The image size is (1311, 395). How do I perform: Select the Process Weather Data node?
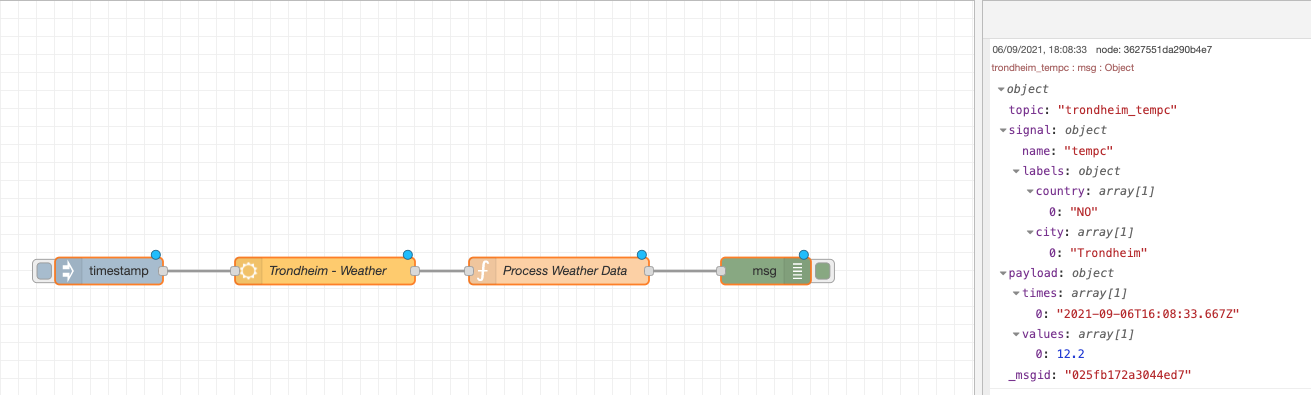(559, 271)
